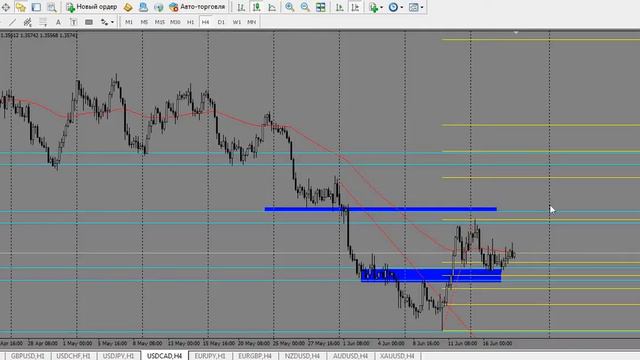Screen dimensions: 640x360
Task: Switch timeframe to M15
Action: (x=160, y=22)
